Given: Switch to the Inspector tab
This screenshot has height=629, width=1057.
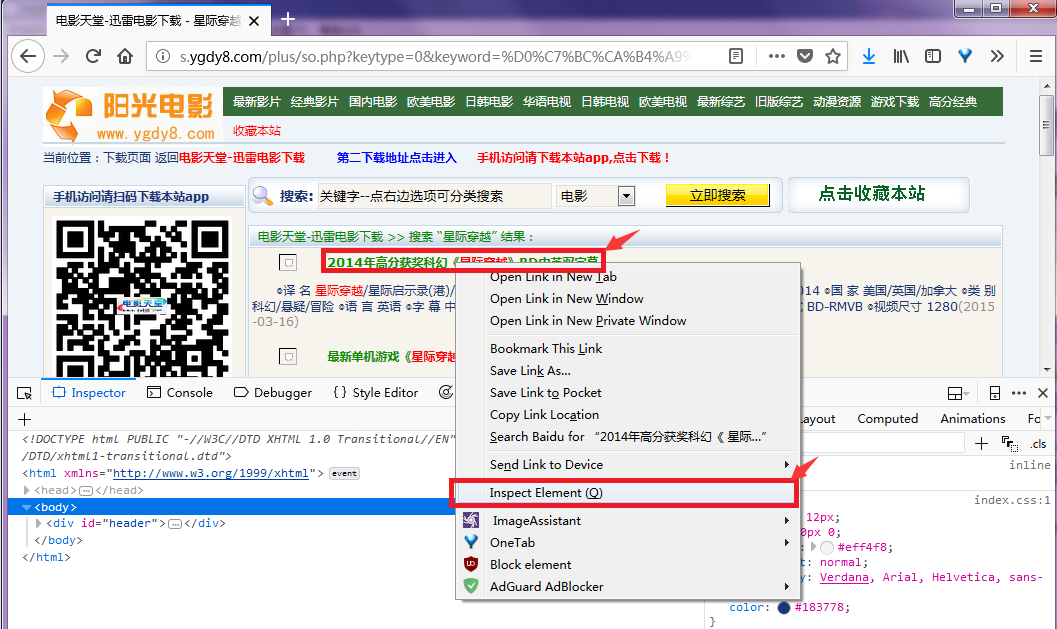Looking at the screenshot, I should pyautogui.click(x=89, y=392).
